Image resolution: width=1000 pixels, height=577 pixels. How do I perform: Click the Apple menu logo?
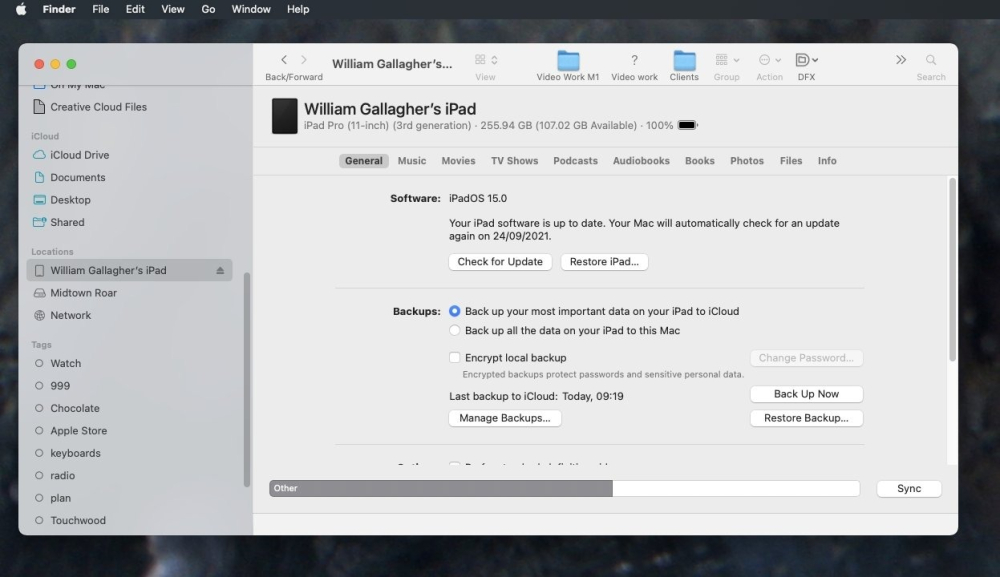point(21,9)
